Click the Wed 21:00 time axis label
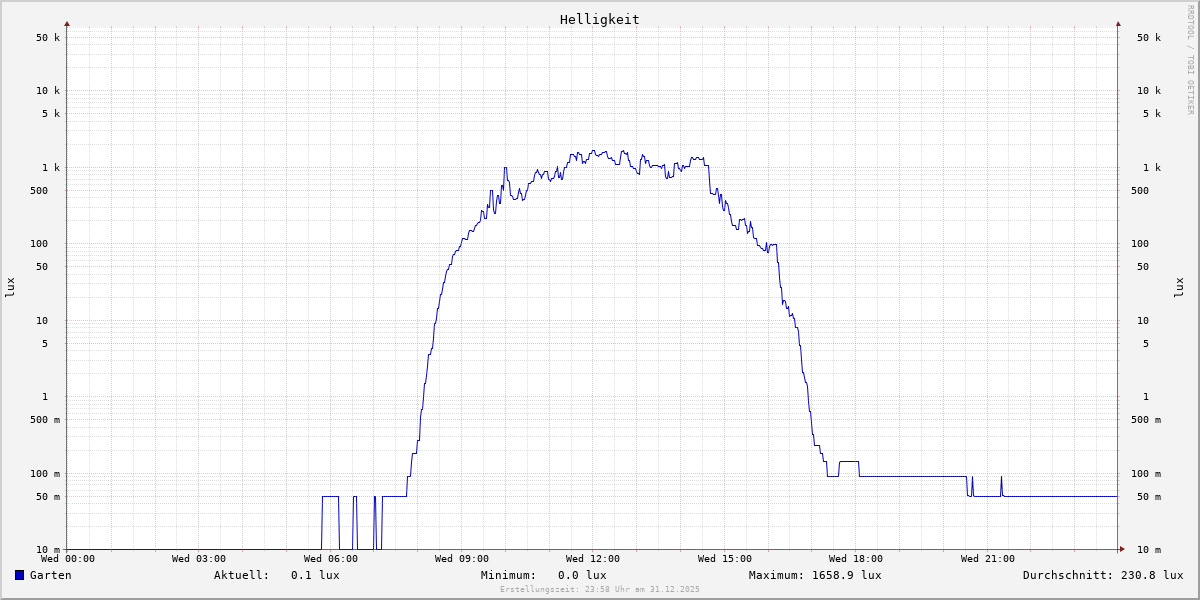This screenshot has height=600, width=1200. tap(987, 559)
